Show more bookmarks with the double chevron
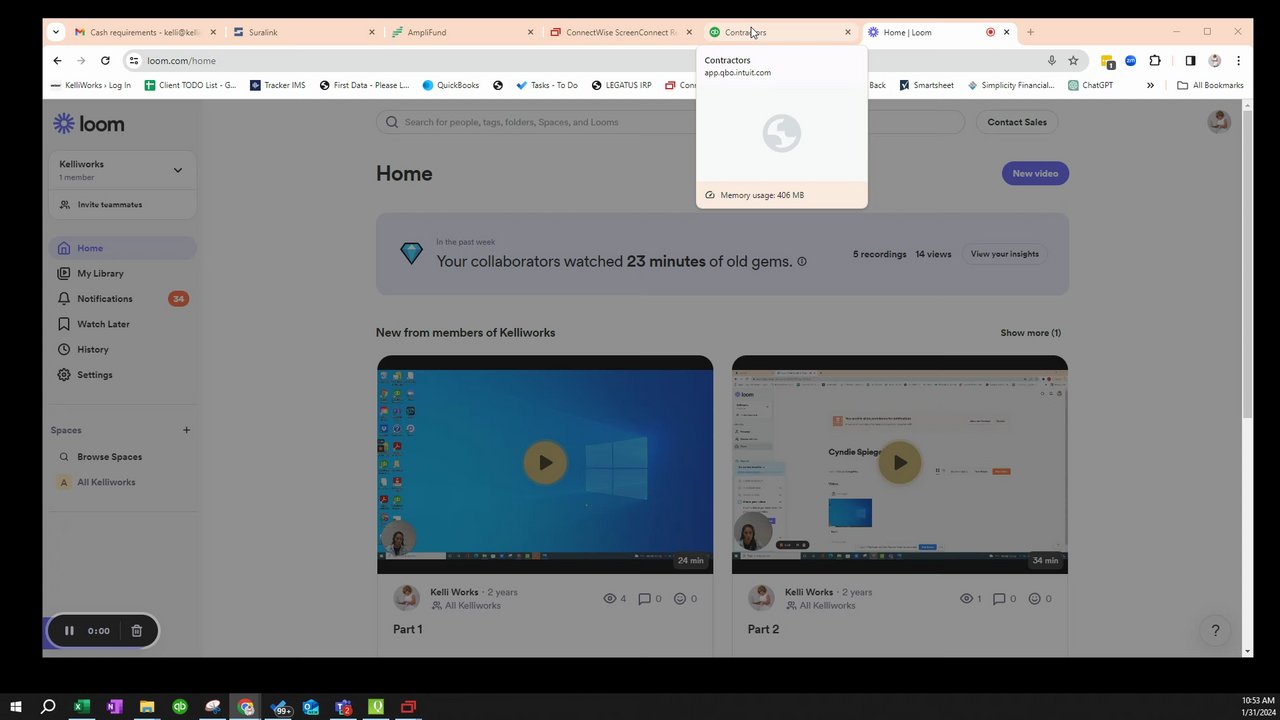Screen dimensions: 1280x720 pyautogui.click(x=1150, y=85)
